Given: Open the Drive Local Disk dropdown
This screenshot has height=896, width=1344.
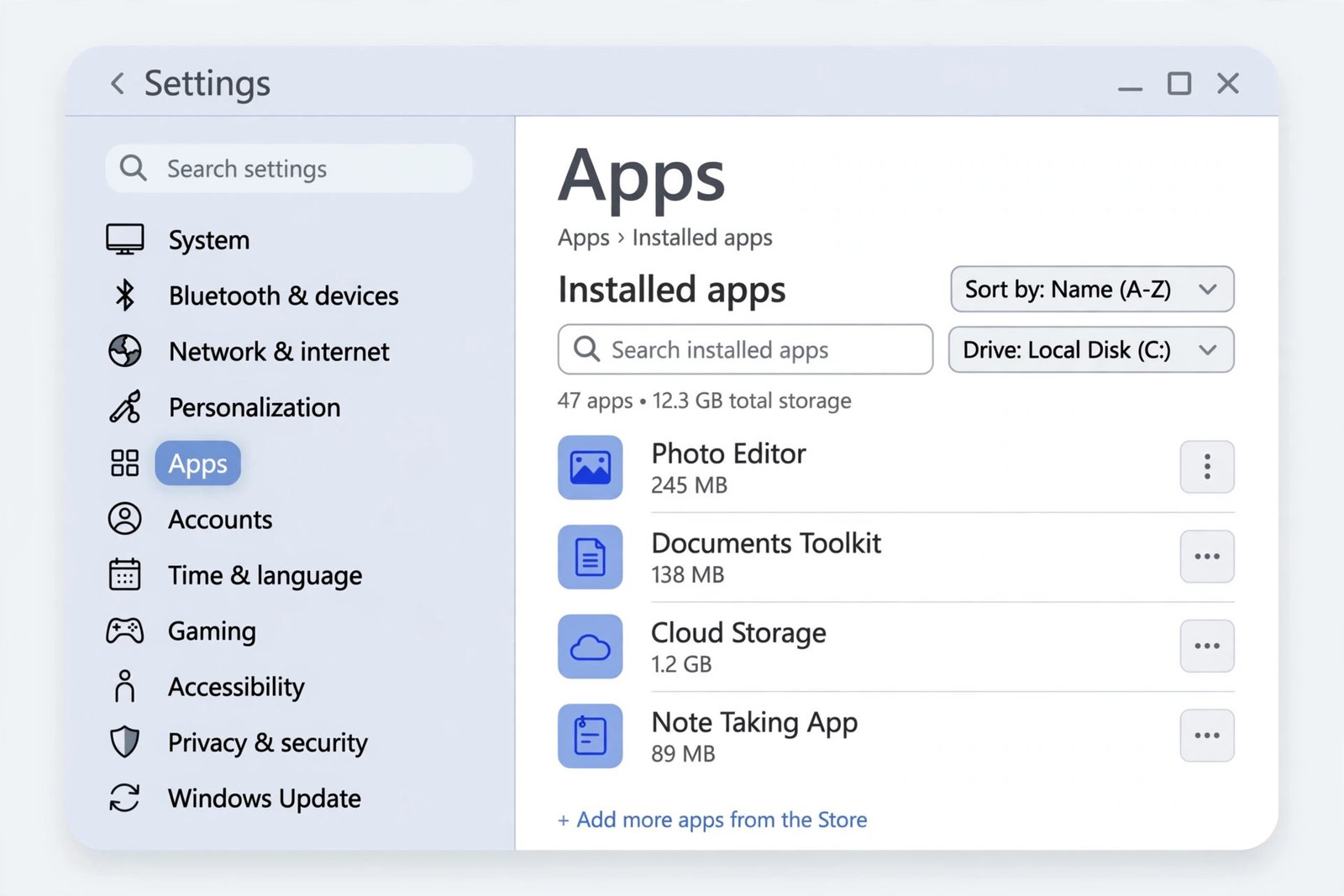Looking at the screenshot, I should (x=1091, y=349).
